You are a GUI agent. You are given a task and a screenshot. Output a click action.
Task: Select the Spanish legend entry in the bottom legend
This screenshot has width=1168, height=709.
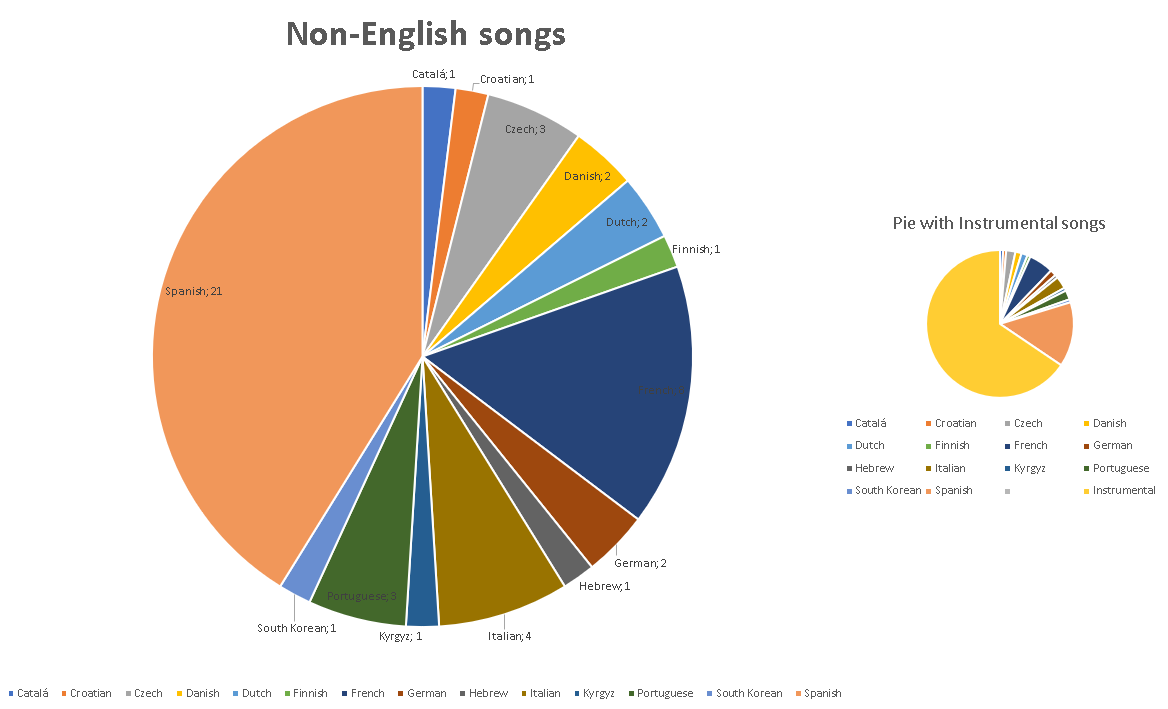(819, 693)
